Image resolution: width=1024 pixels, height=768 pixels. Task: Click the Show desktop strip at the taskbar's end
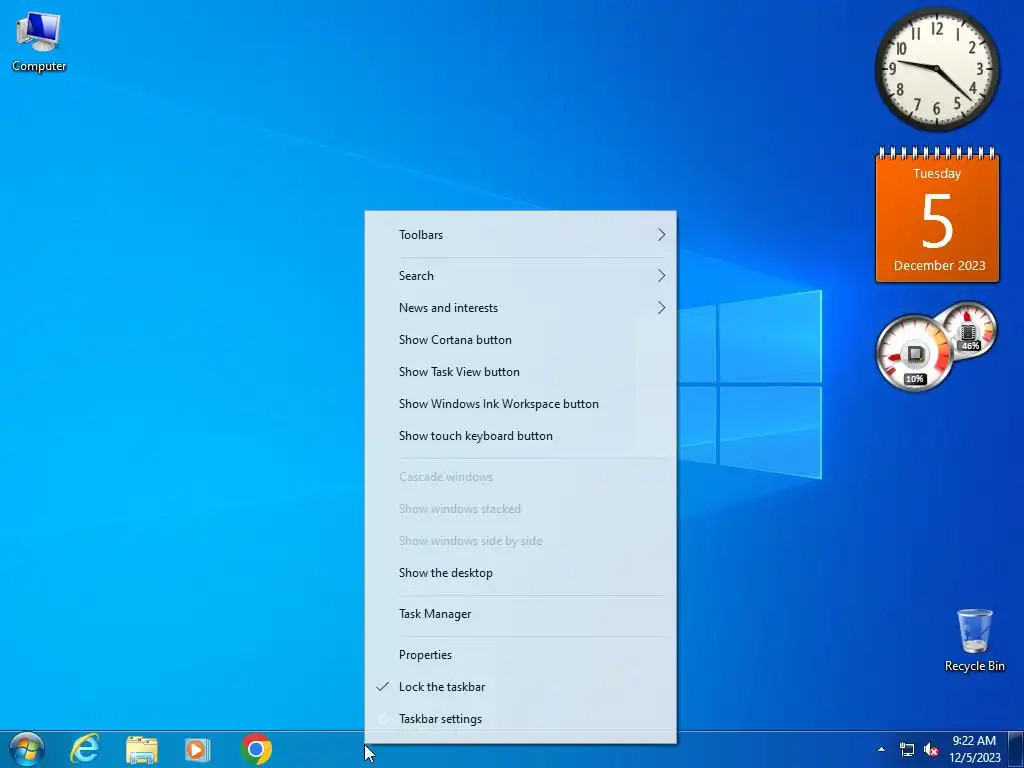coord(1016,749)
